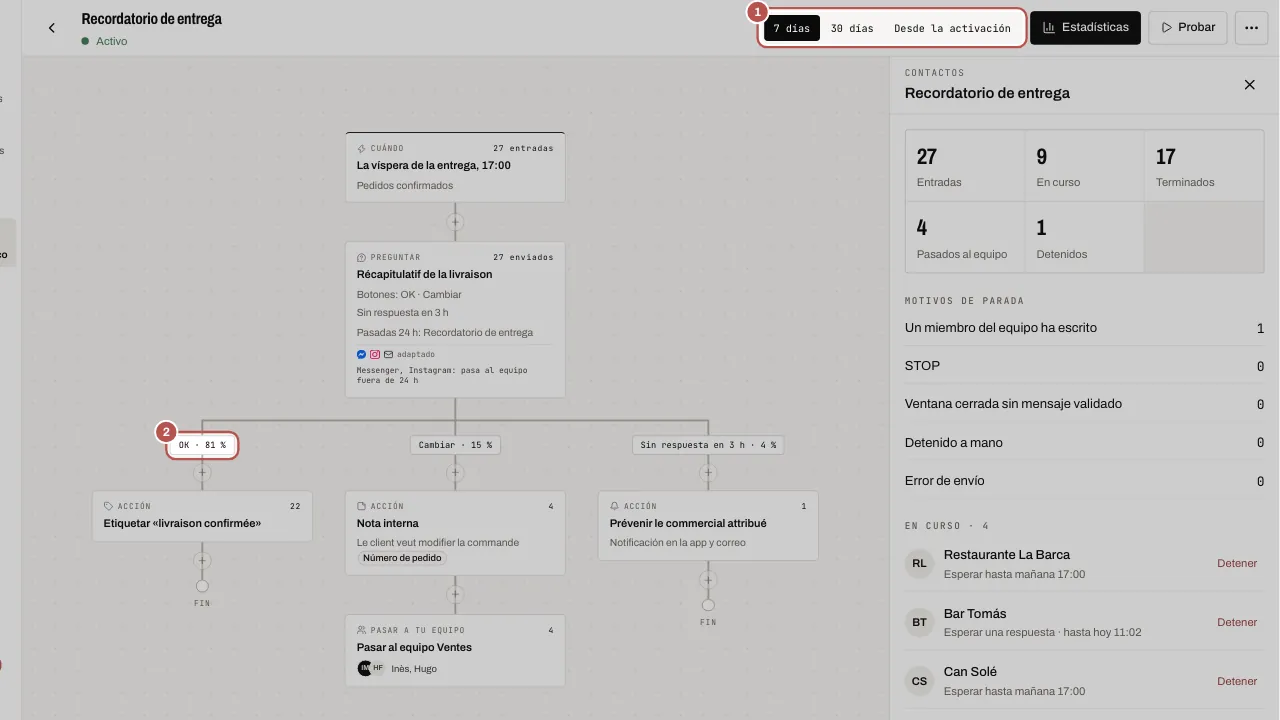1280x720 pixels.
Task: Go back with the left arrow icon
Action: tap(52, 28)
